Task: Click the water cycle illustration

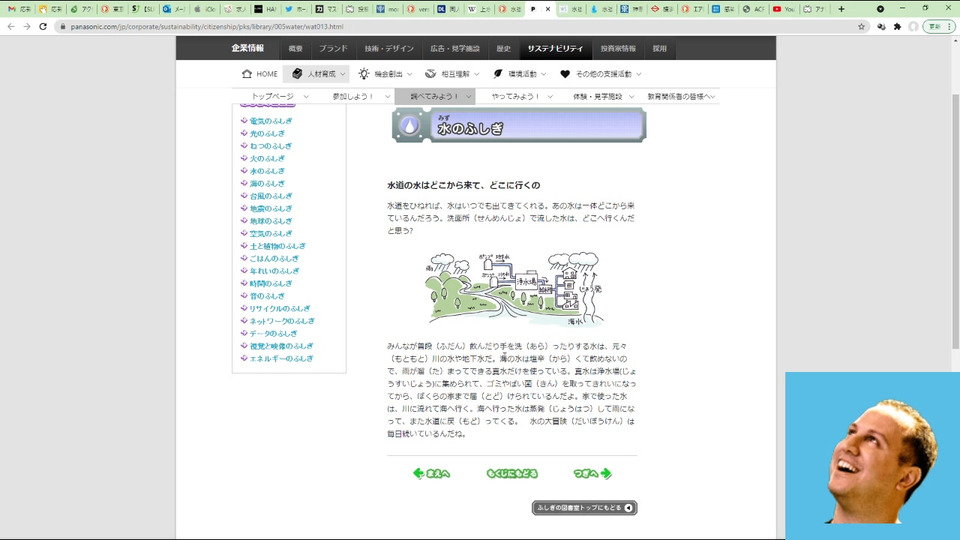Action: (514, 288)
